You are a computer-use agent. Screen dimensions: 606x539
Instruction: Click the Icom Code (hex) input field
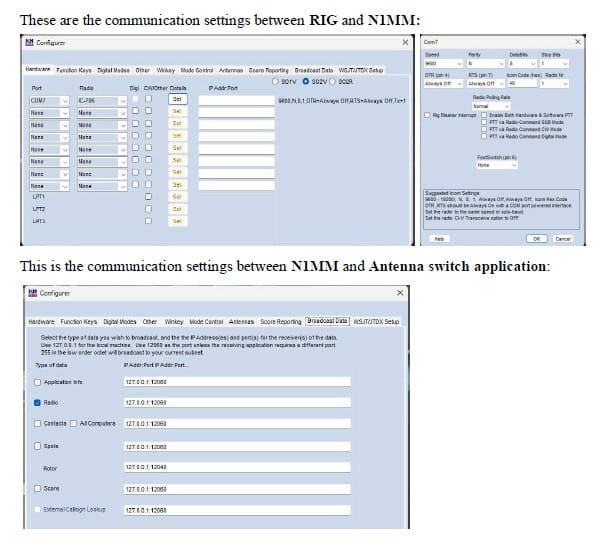click(522, 83)
